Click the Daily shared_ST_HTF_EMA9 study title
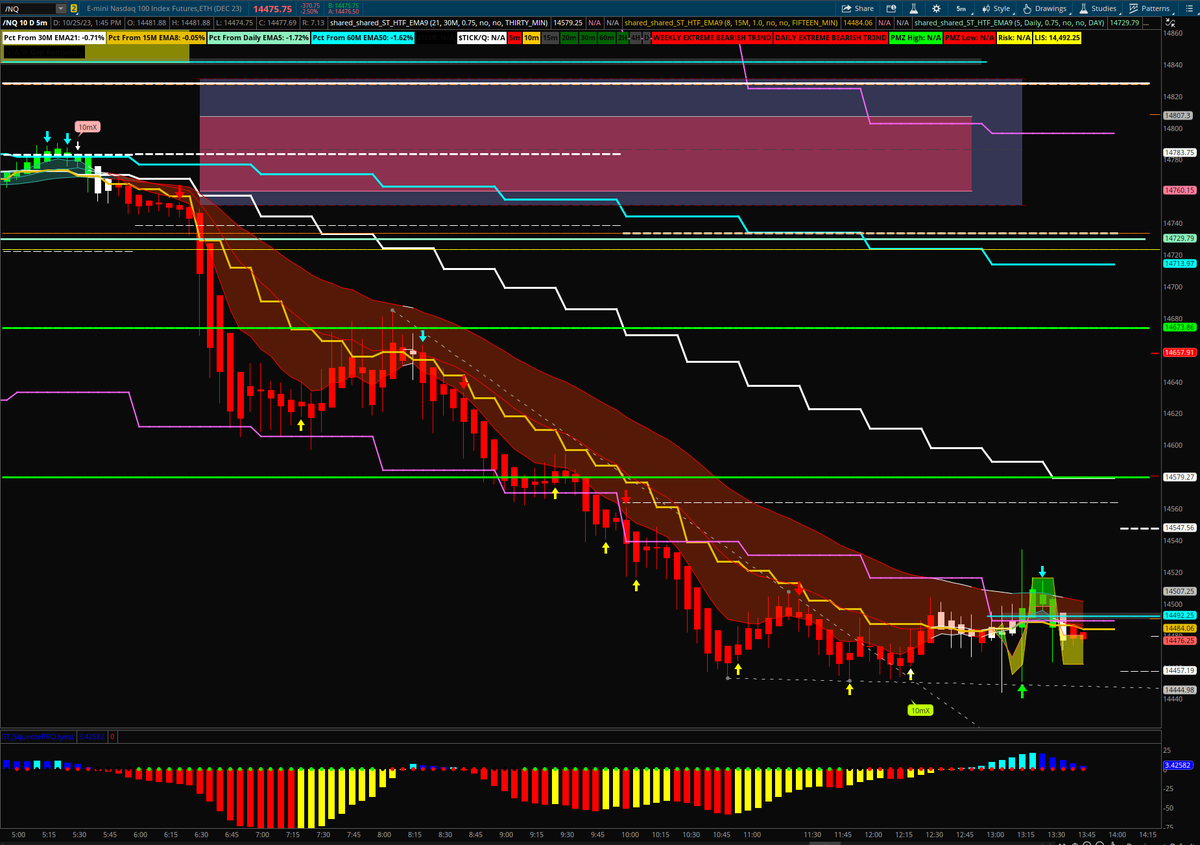 1010,23
